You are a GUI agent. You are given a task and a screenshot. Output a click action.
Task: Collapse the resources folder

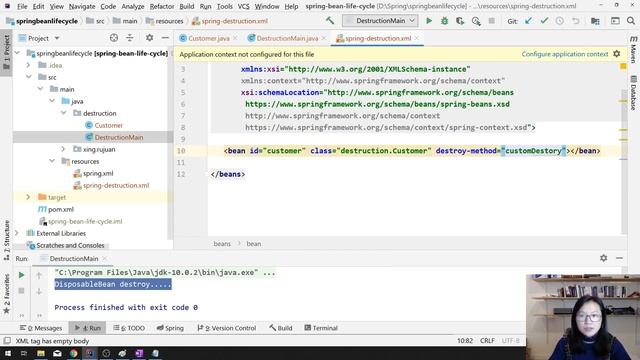point(52,161)
